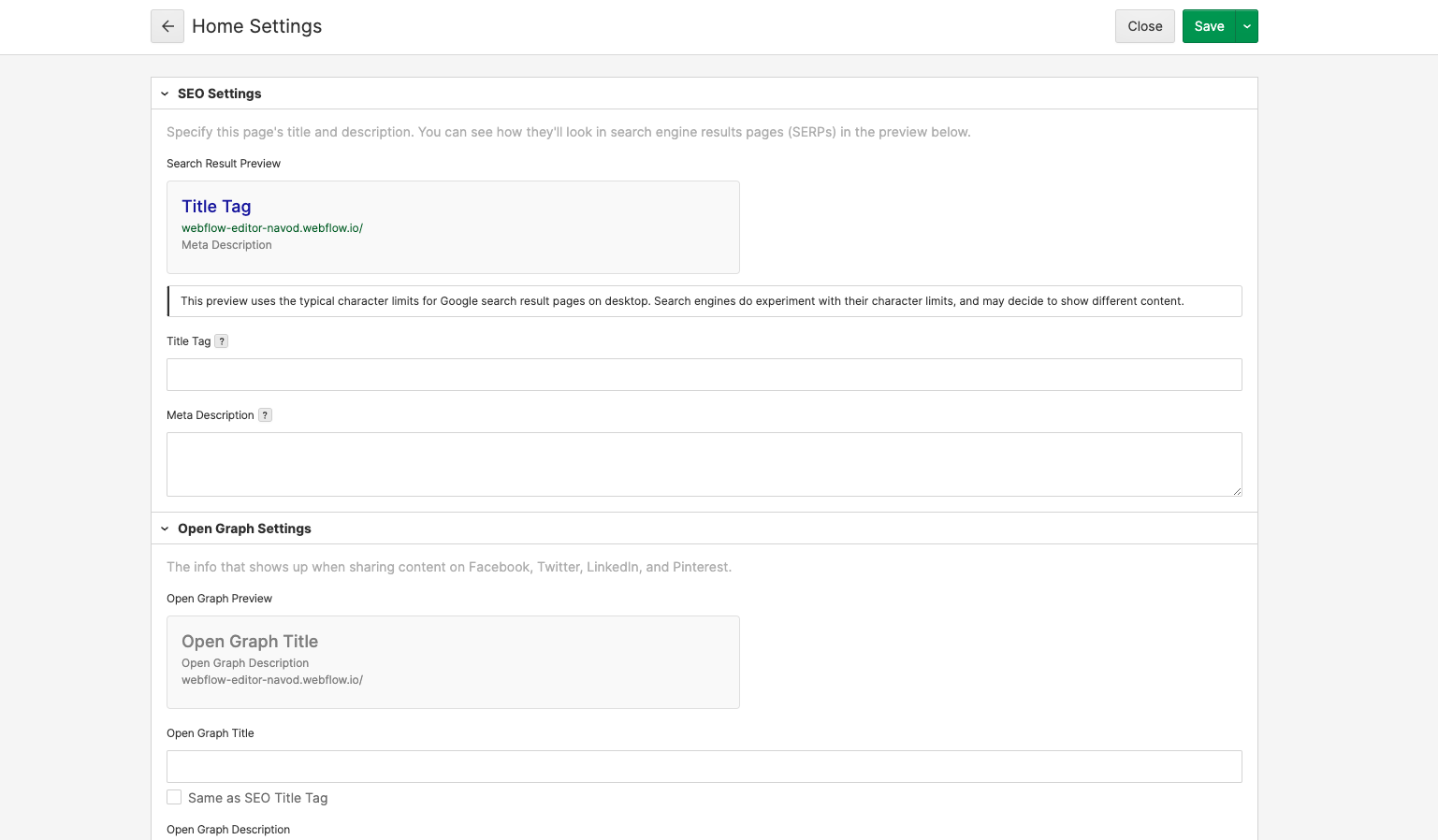Click the Open Graph Title preview heading
Viewport: 1438px width, 840px height.
tap(250, 642)
